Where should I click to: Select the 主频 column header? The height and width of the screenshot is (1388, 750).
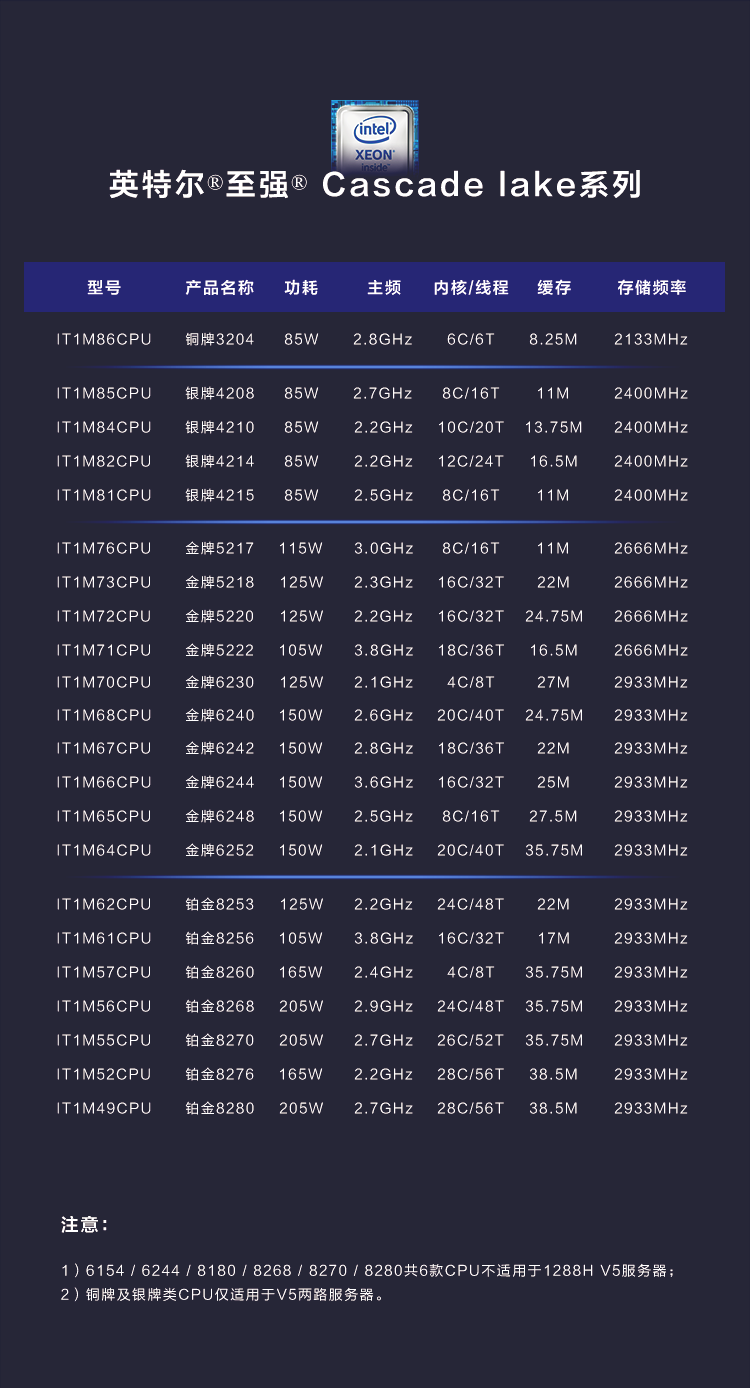[384, 288]
